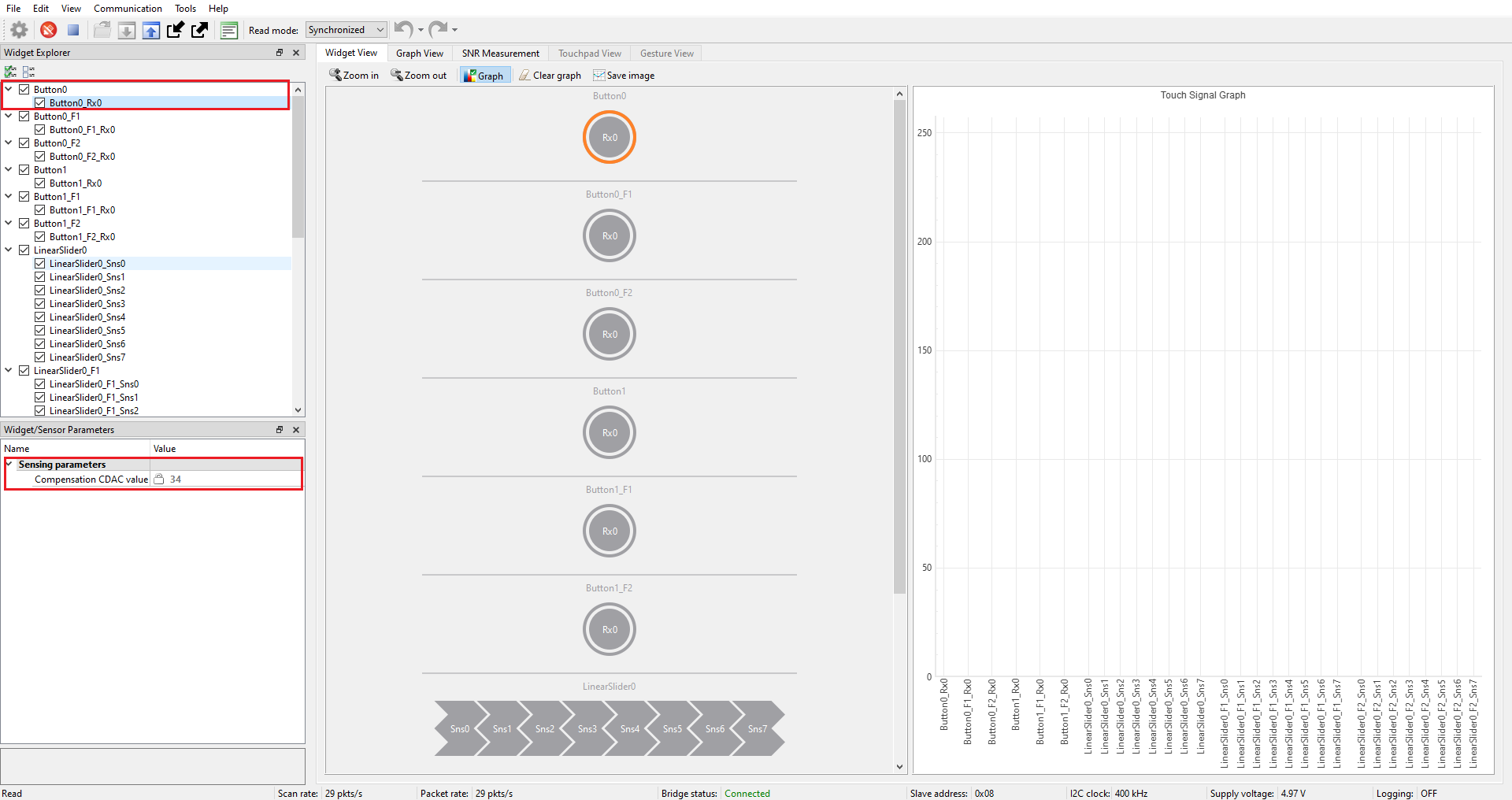The height and width of the screenshot is (800, 1512).
Task: Switch to the SNR Measurement tab
Action: (501, 54)
